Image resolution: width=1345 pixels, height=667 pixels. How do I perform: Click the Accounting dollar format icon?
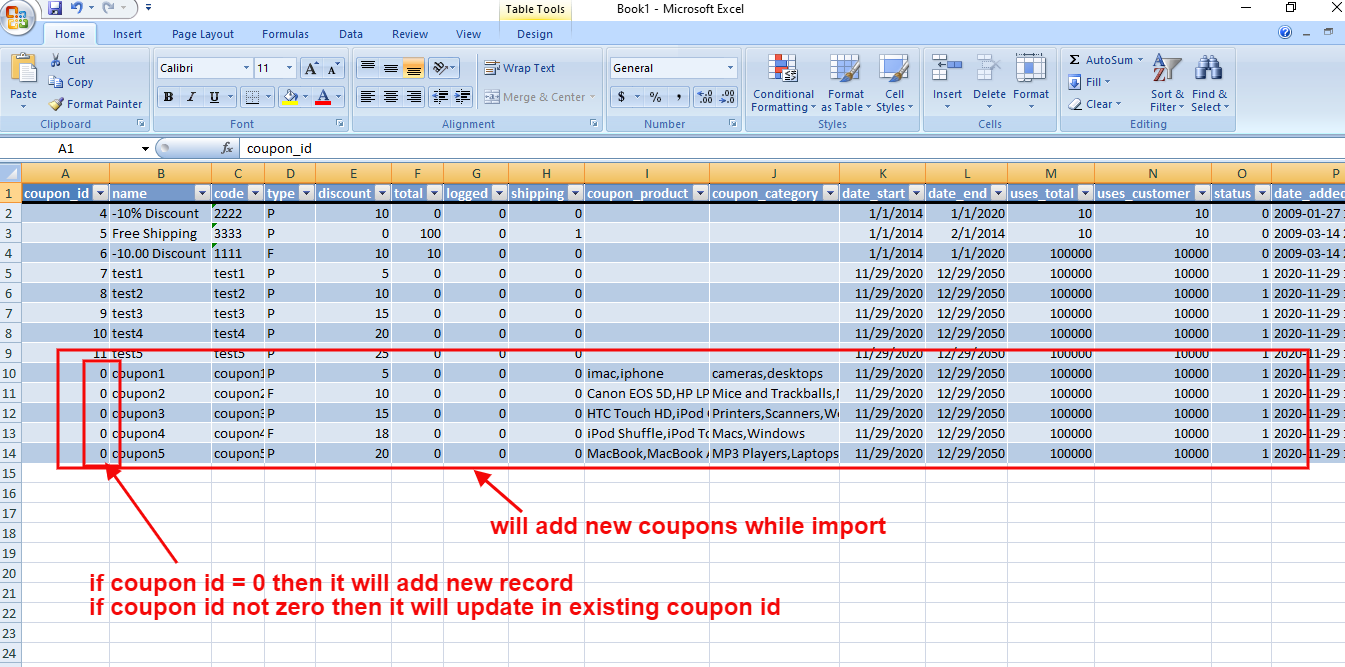[621, 97]
